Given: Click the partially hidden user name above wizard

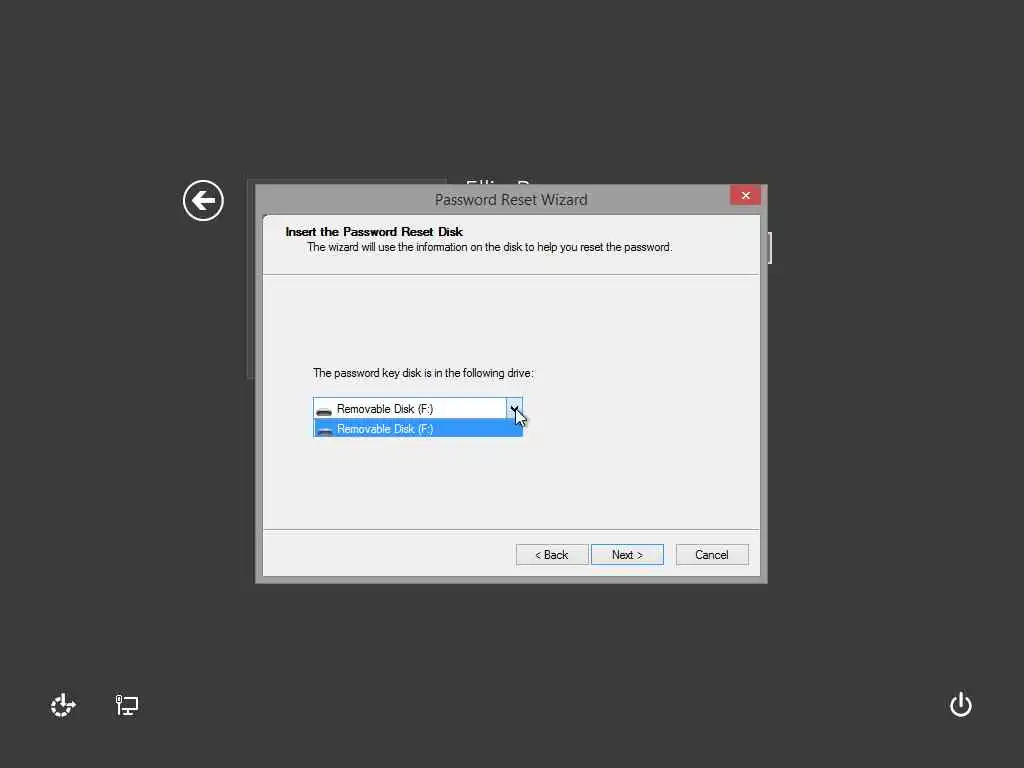Looking at the screenshot, I should pyautogui.click(x=498, y=181).
